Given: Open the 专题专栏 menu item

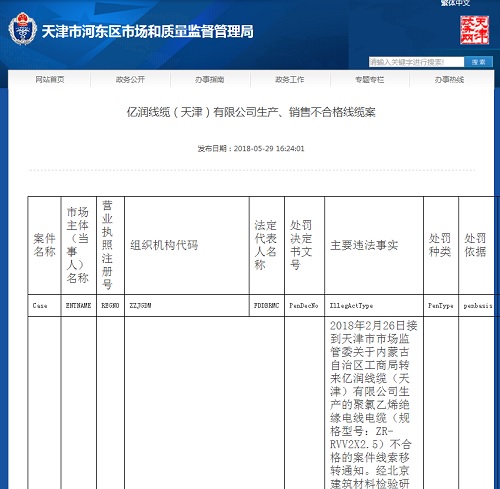Looking at the screenshot, I should [370, 79].
